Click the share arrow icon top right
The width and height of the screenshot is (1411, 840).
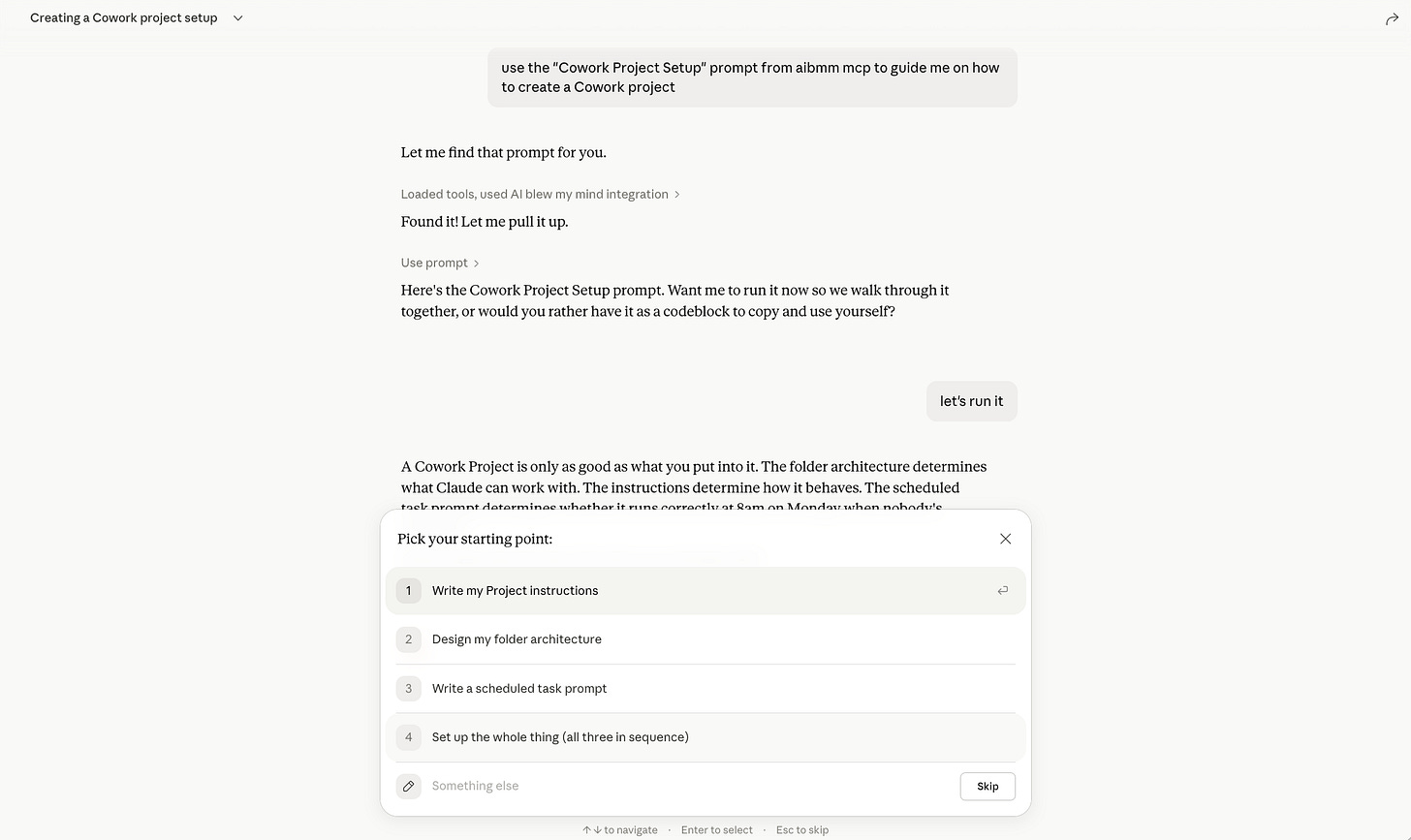[x=1392, y=18]
